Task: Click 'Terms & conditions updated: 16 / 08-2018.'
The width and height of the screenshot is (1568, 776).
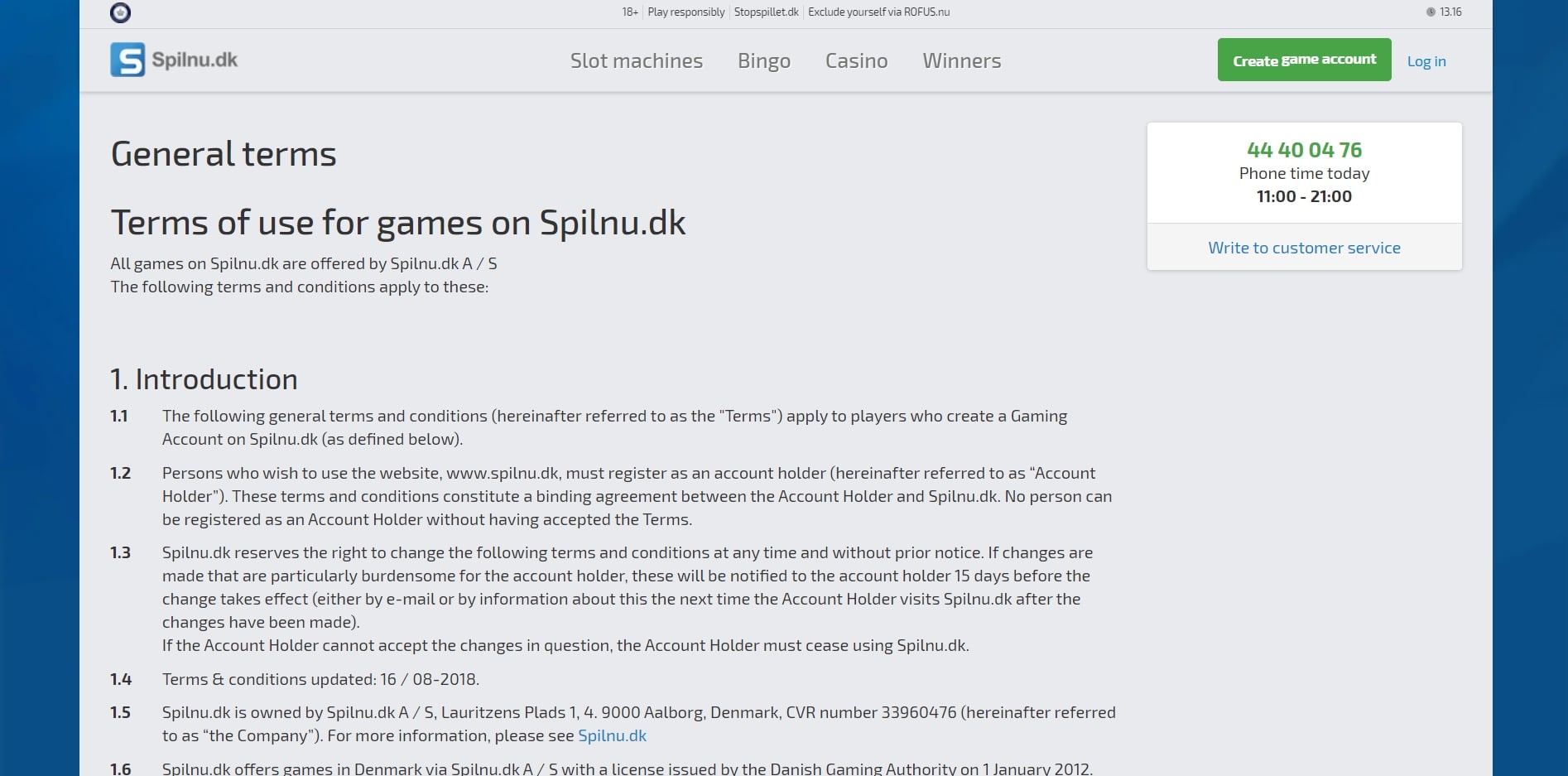Action: pyautogui.click(x=320, y=679)
